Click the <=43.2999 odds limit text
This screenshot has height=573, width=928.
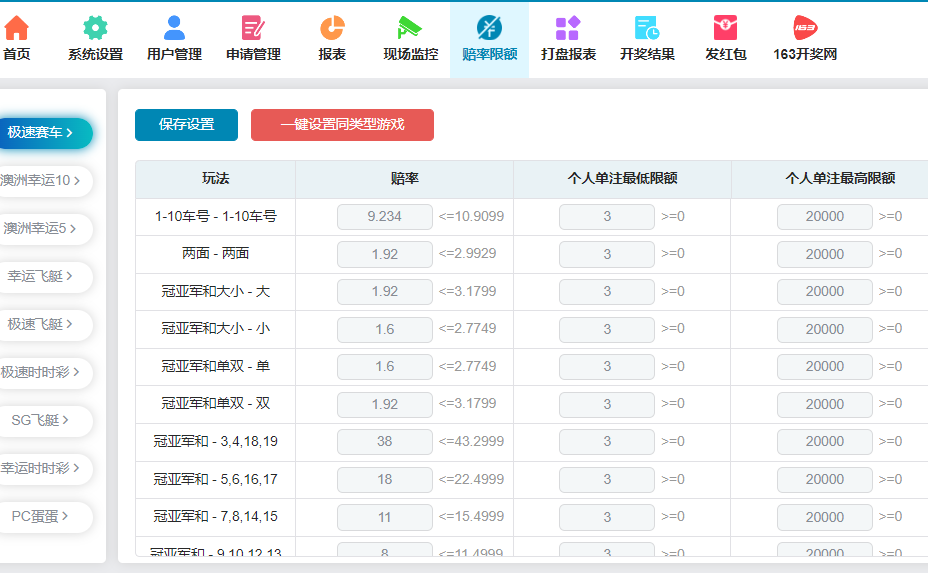pyautogui.click(x=471, y=441)
